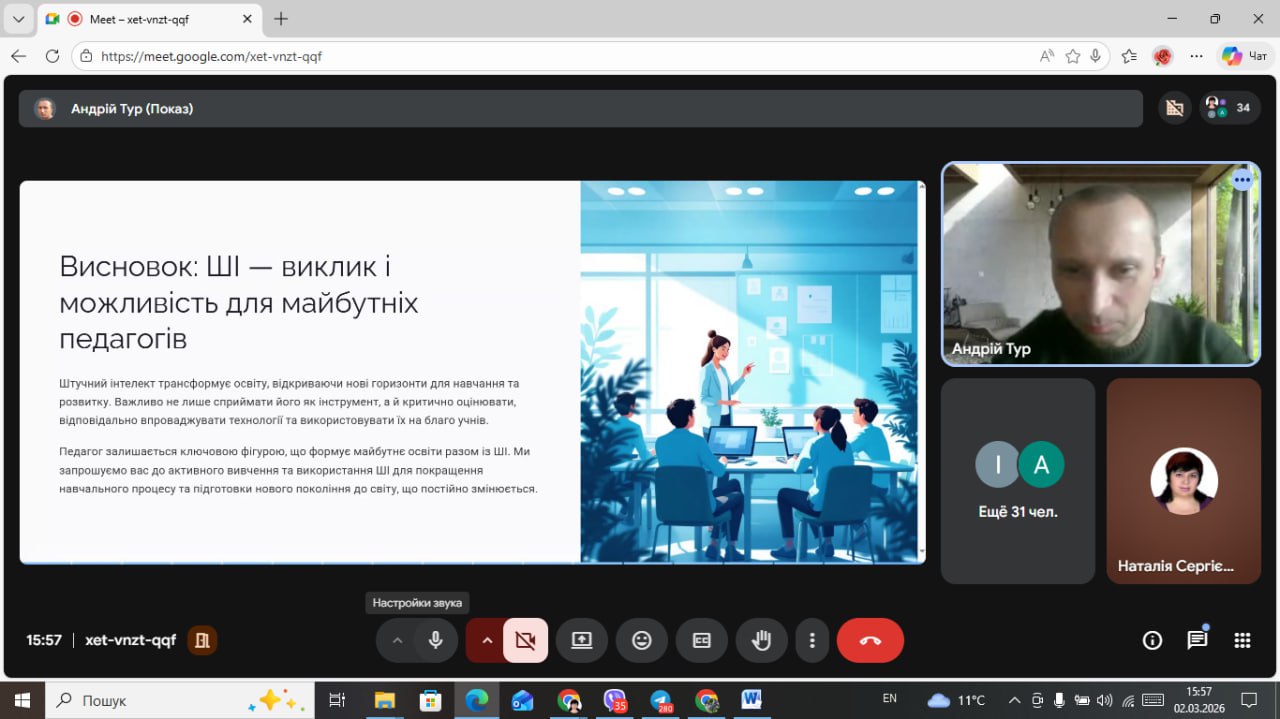Expand video settings chevron next to camera
1280x719 pixels.
click(487, 641)
